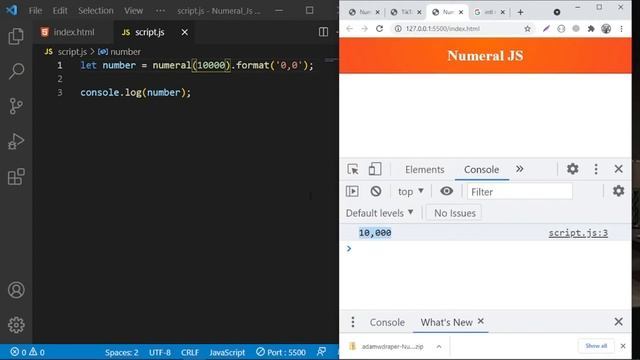
Task: Clear the console
Action: (376, 191)
